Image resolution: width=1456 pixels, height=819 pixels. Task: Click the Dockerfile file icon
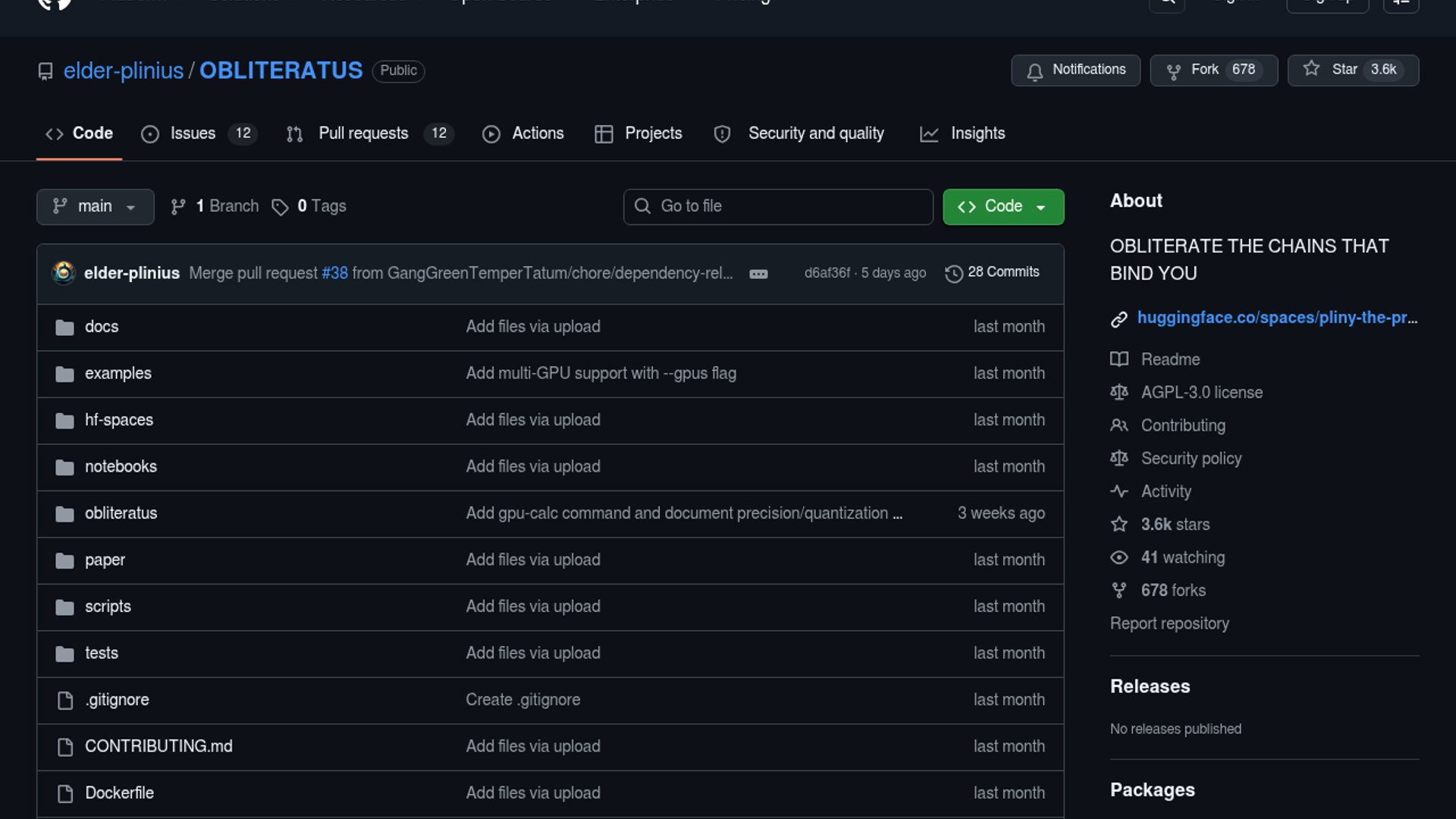pos(65,793)
